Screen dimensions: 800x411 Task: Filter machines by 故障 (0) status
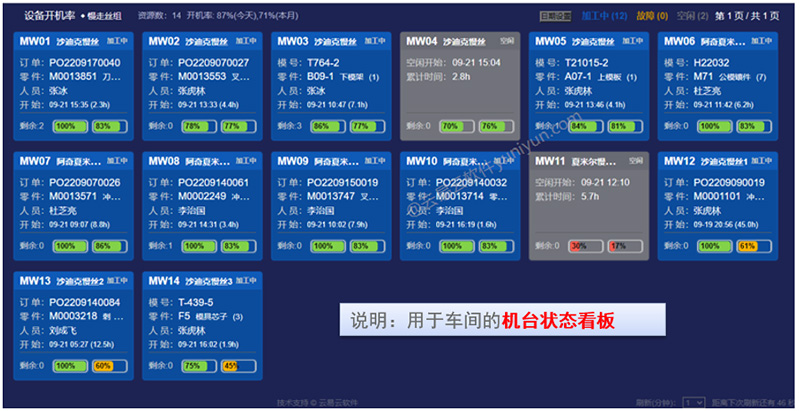653,17
